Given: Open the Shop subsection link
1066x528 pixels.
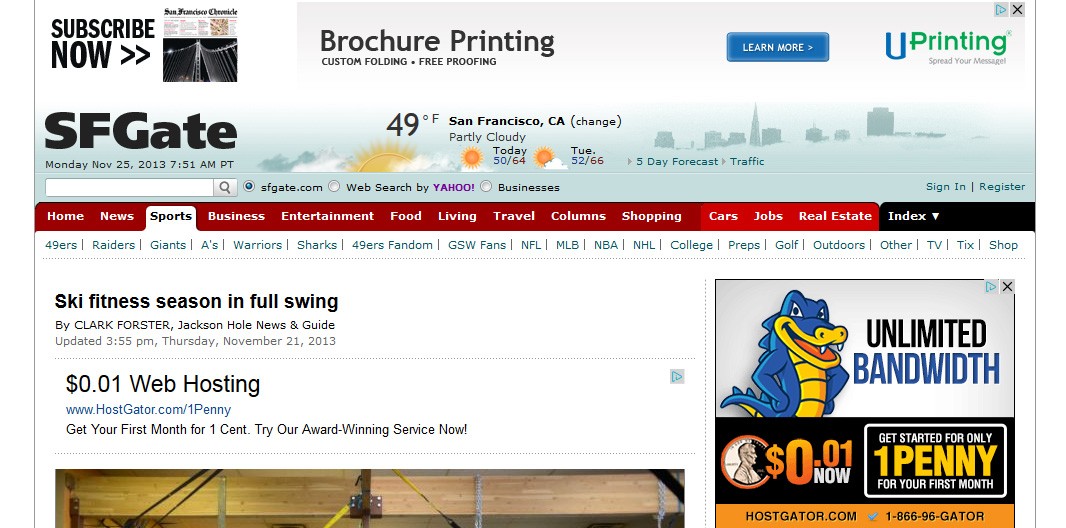Looking at the screenshot, I should click(x=1003, y=245).
